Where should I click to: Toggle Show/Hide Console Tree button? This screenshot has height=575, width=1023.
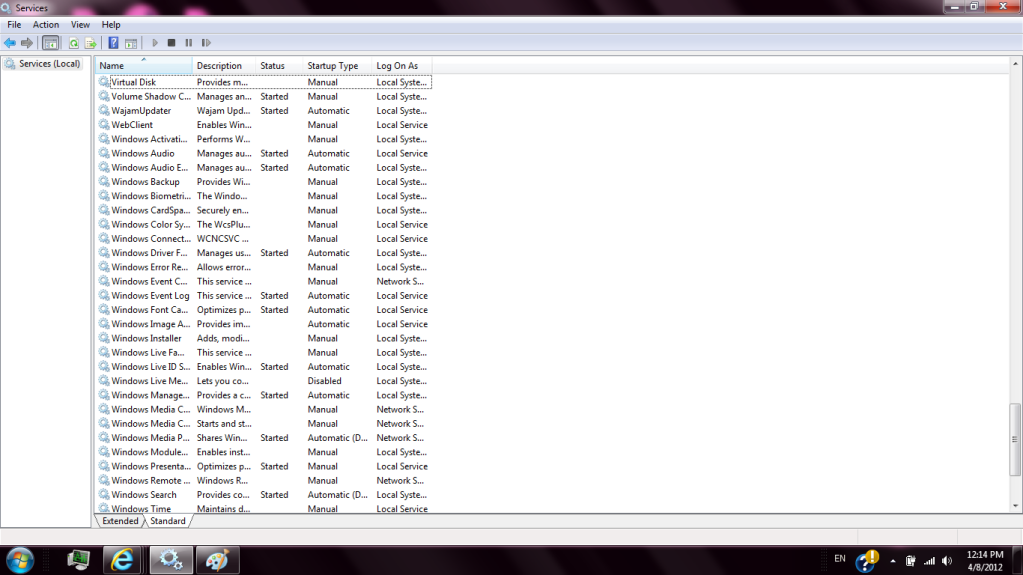(50, 43)
